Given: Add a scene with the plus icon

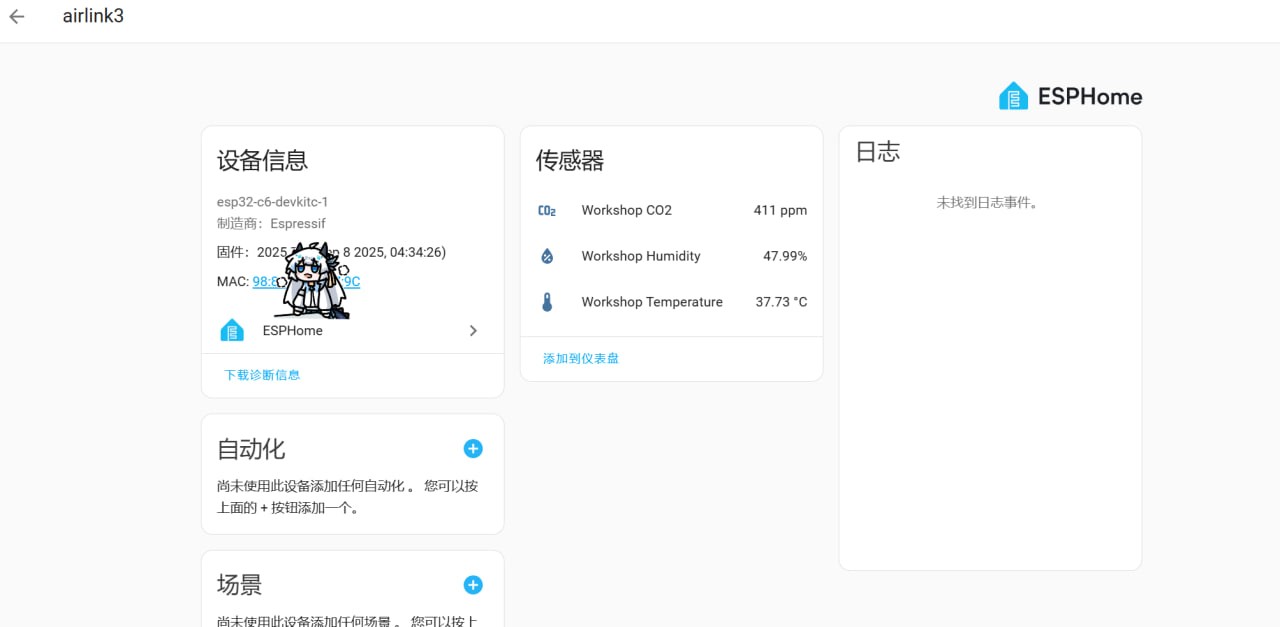Looking at the screenshot, I should (473, 585).
